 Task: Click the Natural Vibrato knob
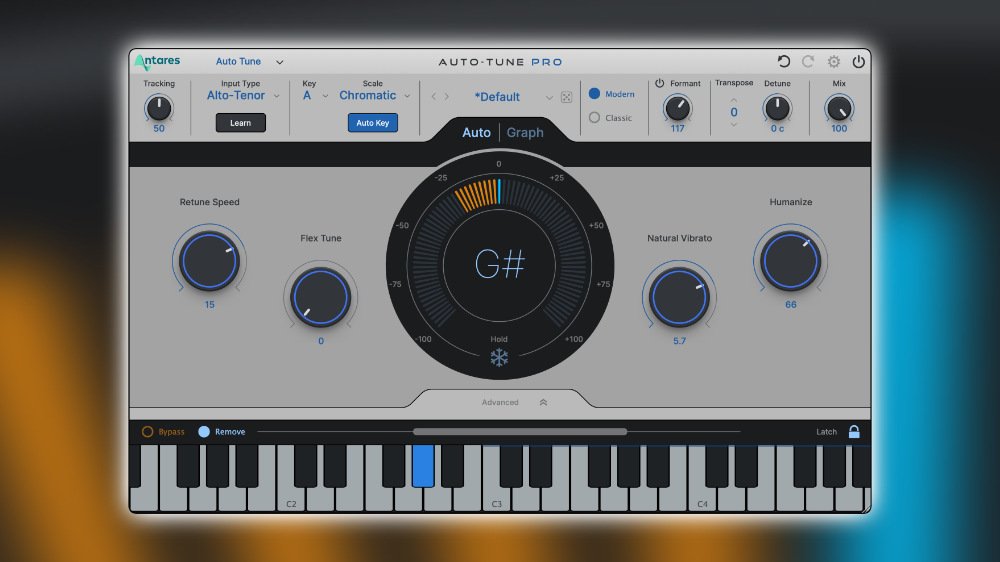click(679, 297)
